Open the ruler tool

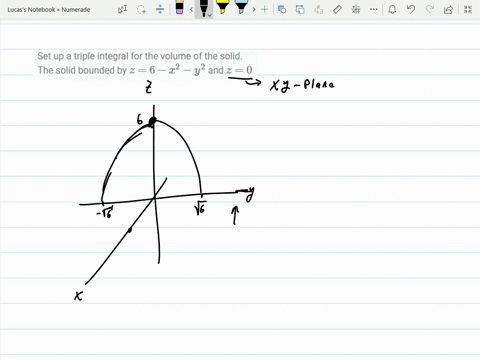[x=337, y=9]
